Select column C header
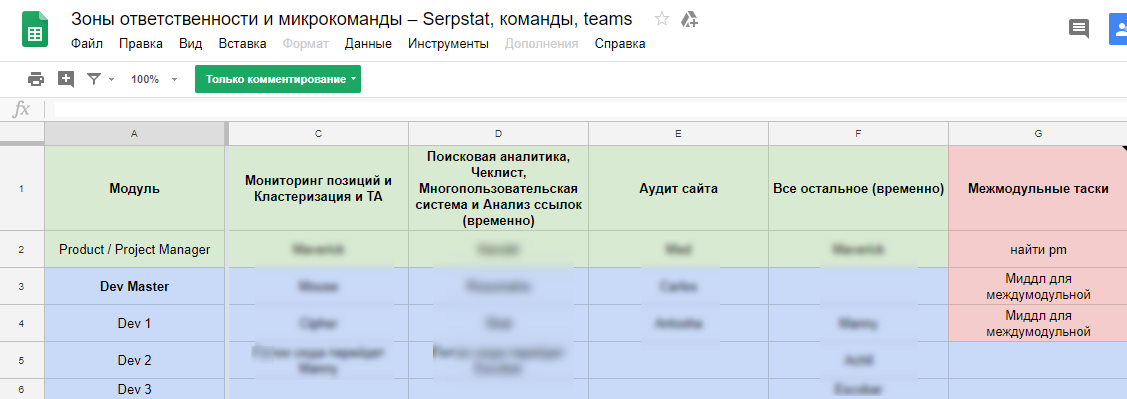Viewport: 1127px width, 399px height. click(x=318, y=133)
